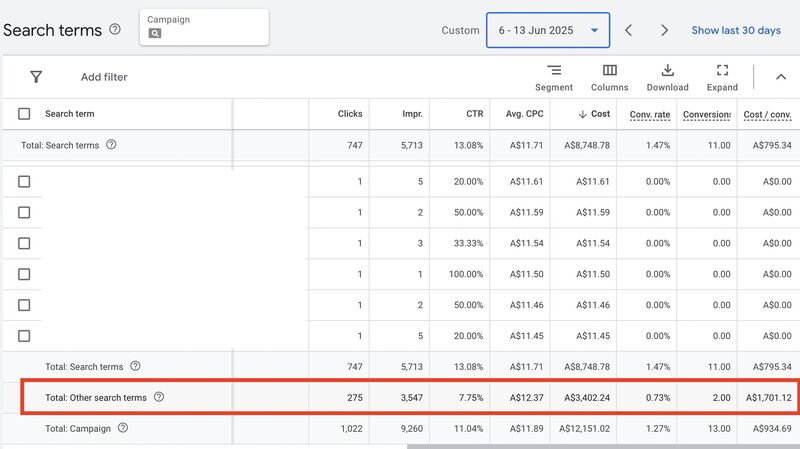
Task: Collapse the toolbar with the up chevron
Action: coord(781,77)
